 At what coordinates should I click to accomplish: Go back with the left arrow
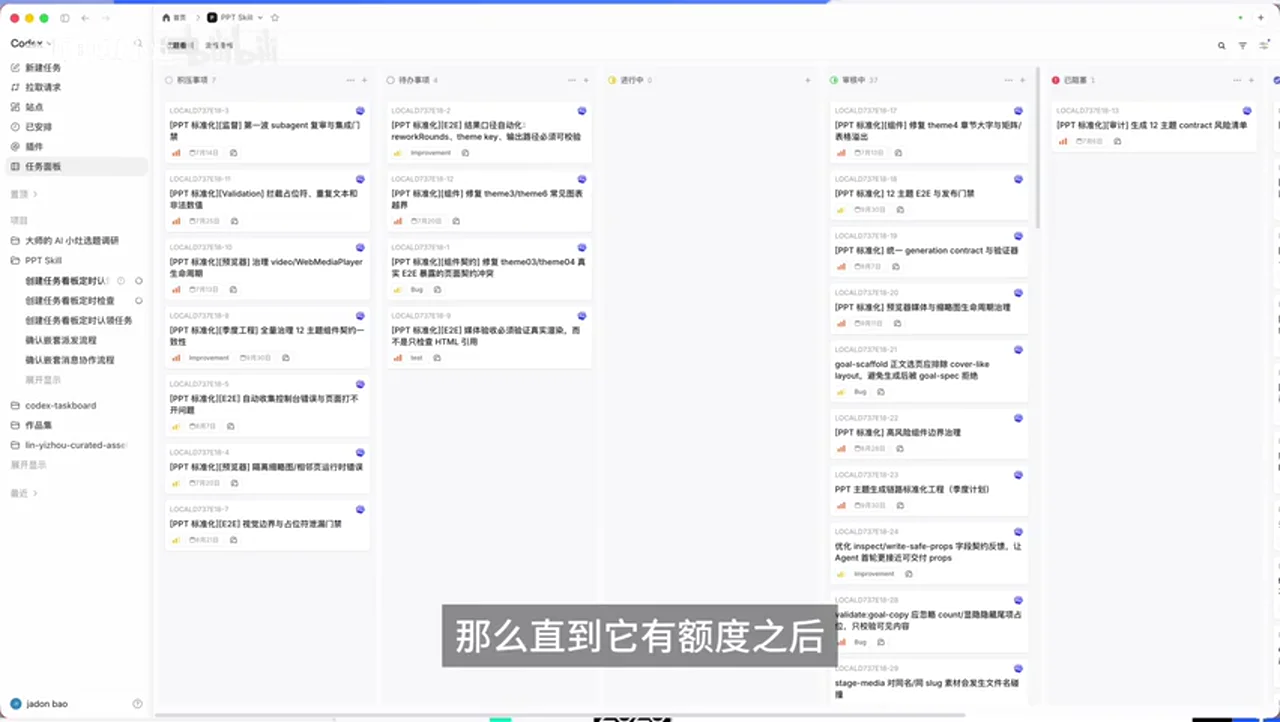pyautogui.click(x=85, y=18)
